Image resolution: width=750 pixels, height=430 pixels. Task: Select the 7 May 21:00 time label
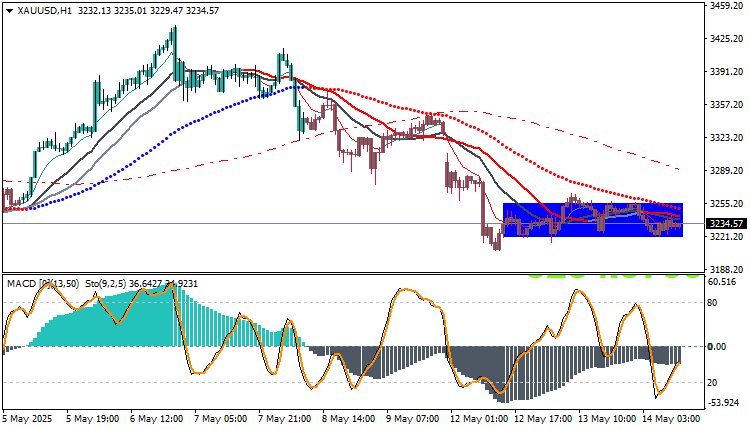click(x=285, y=419)
